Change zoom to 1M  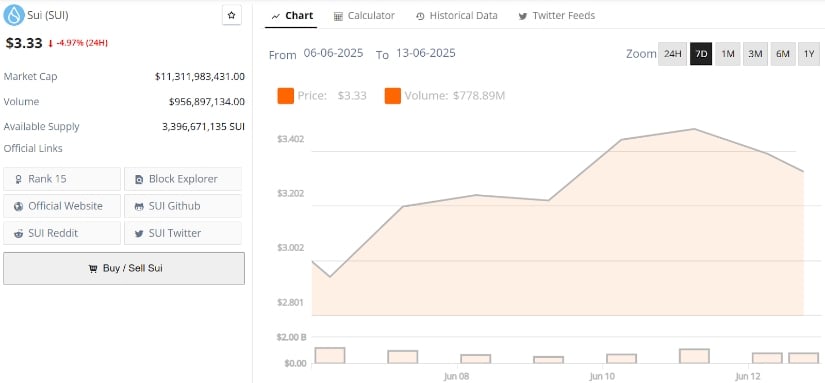pos(728,54)
